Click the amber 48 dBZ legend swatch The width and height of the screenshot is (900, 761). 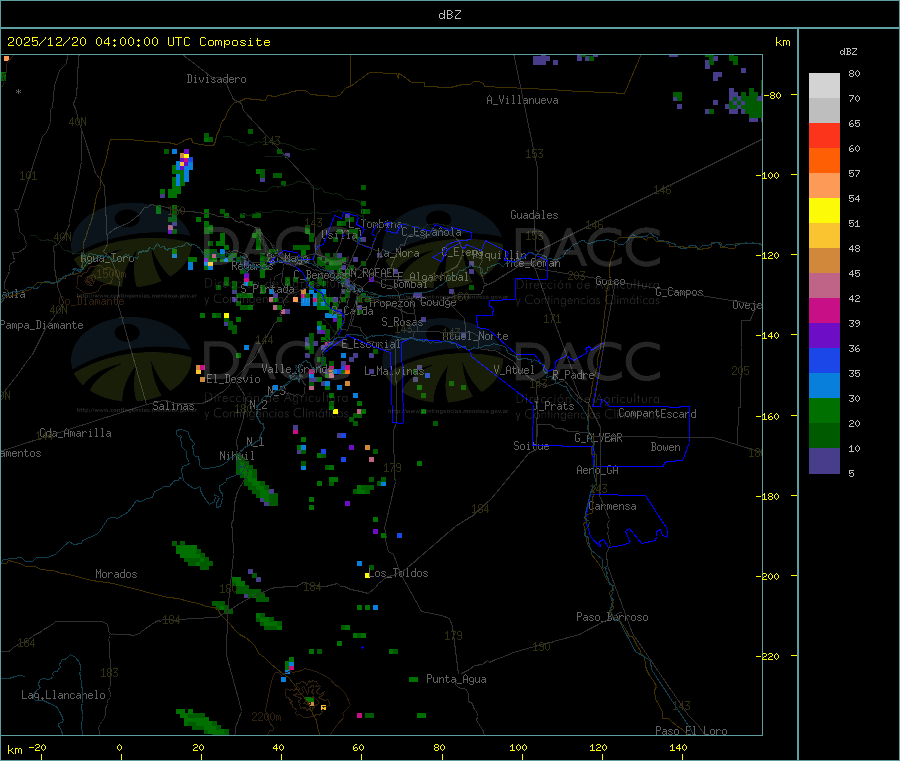click(824, 236)
